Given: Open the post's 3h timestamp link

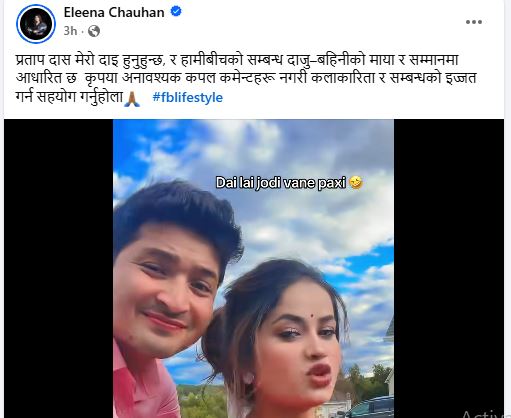Looking at the screenshot, I should 70,31.
